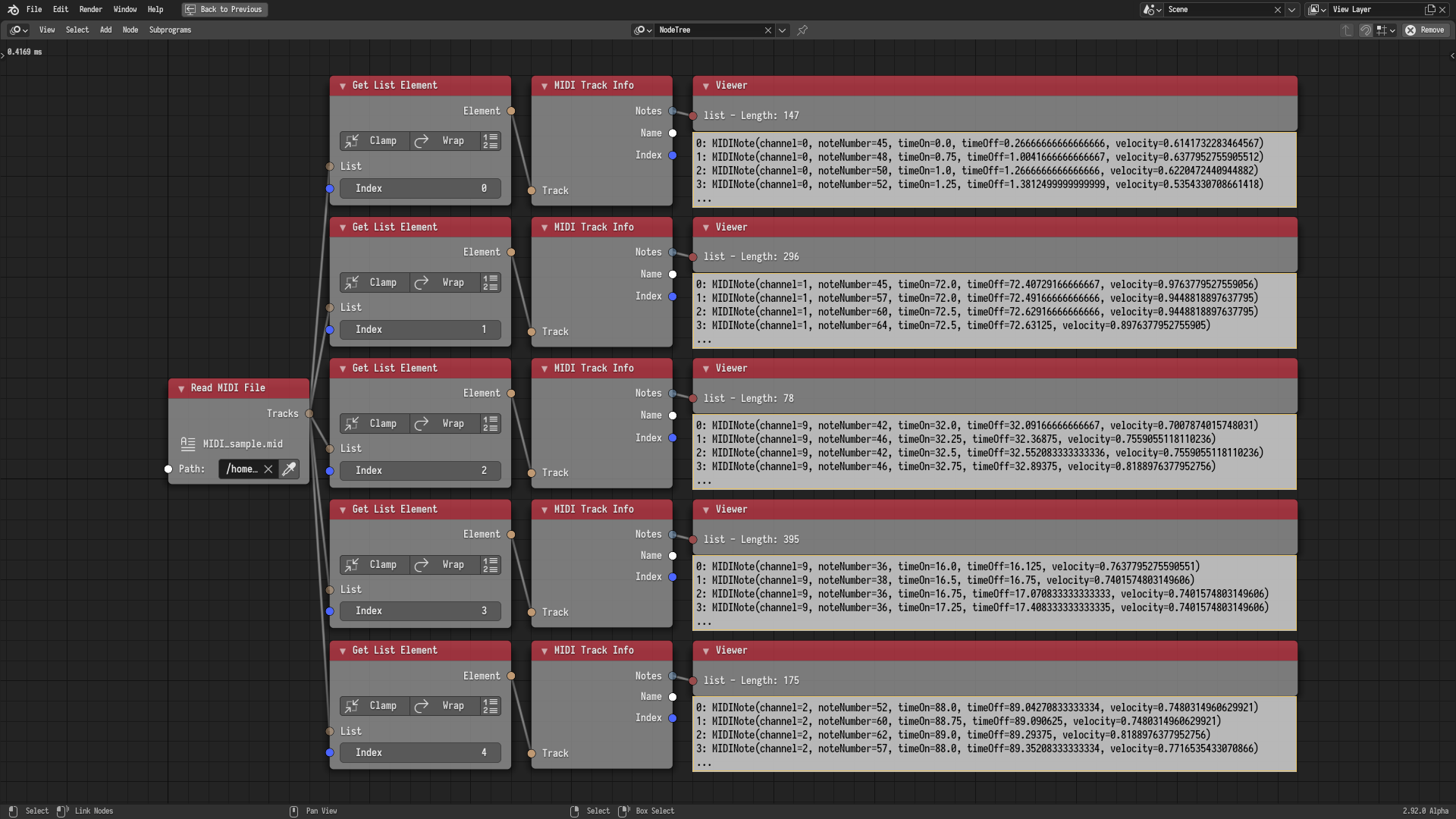
Task: Click list-index icon in Index 4 node
Action: point(491,706)
